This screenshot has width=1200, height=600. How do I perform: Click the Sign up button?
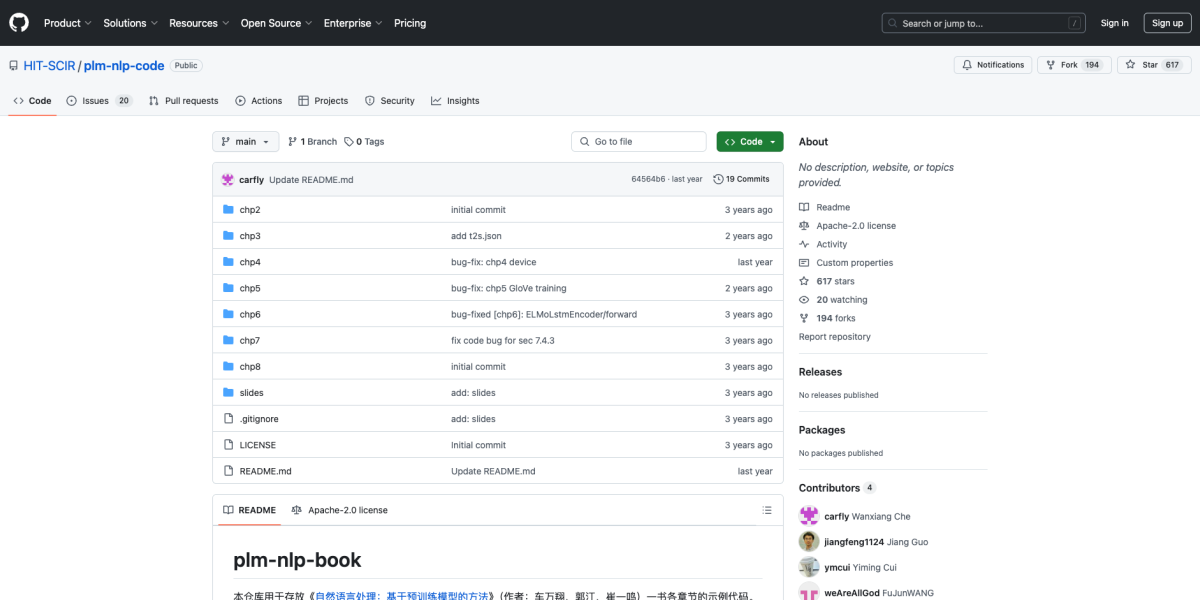pos(1167,22)
